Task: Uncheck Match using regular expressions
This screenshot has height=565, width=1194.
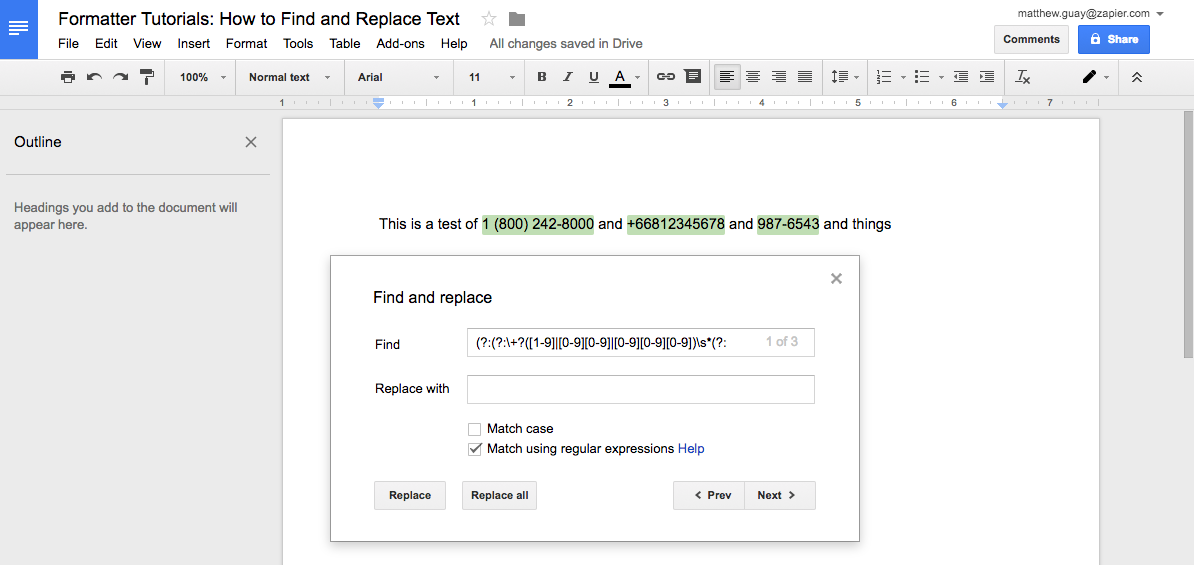Action: coord(475,449)
